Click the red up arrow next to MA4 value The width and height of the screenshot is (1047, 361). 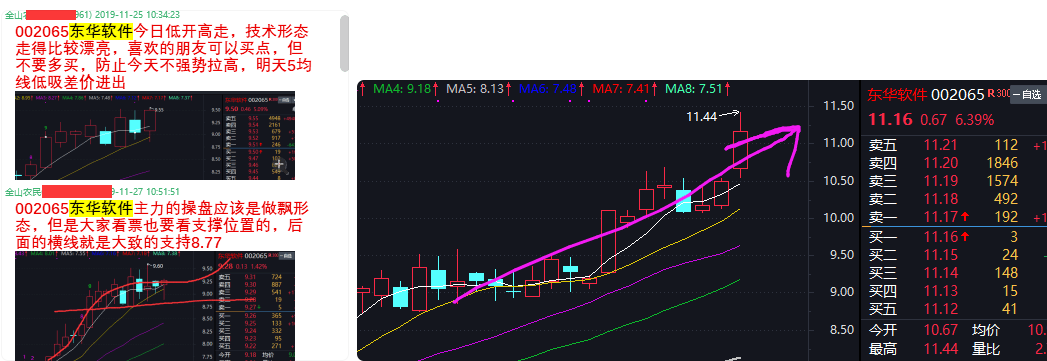point(436,88)
